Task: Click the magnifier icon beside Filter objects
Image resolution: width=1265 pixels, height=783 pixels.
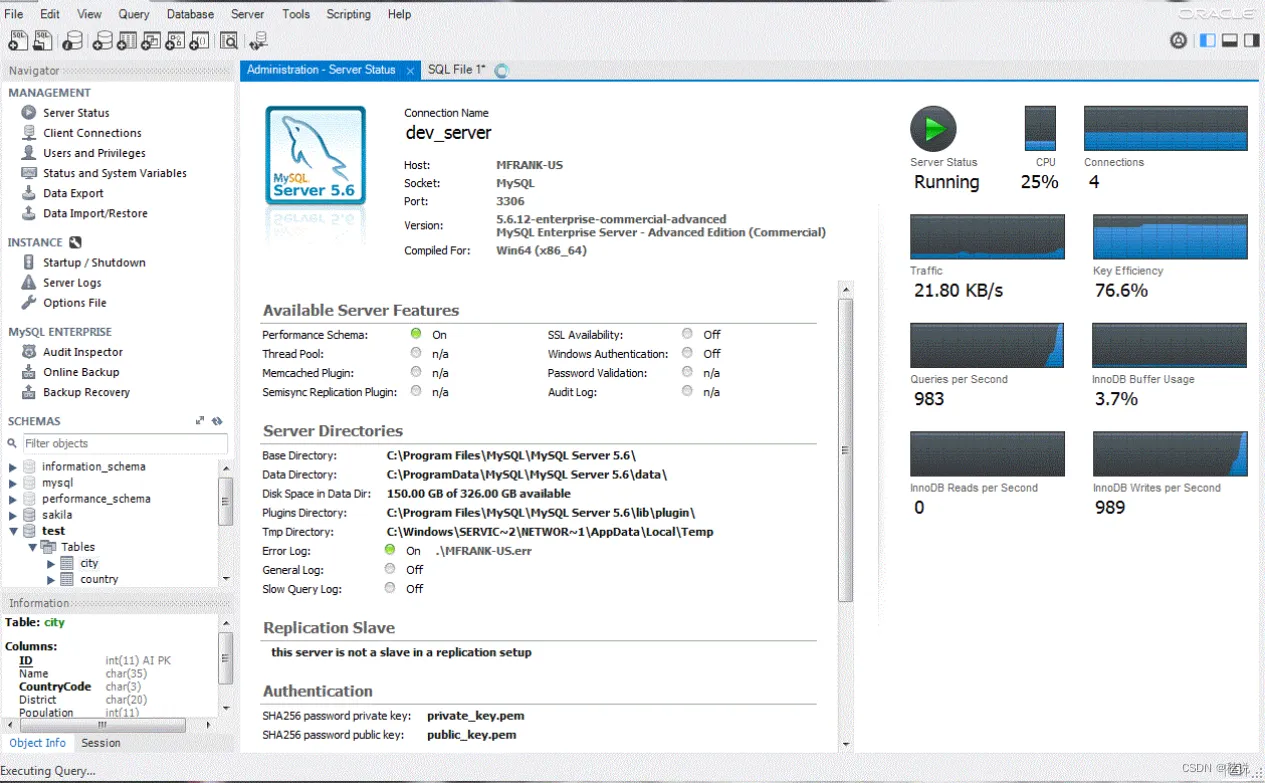Action: coord(13,443)
